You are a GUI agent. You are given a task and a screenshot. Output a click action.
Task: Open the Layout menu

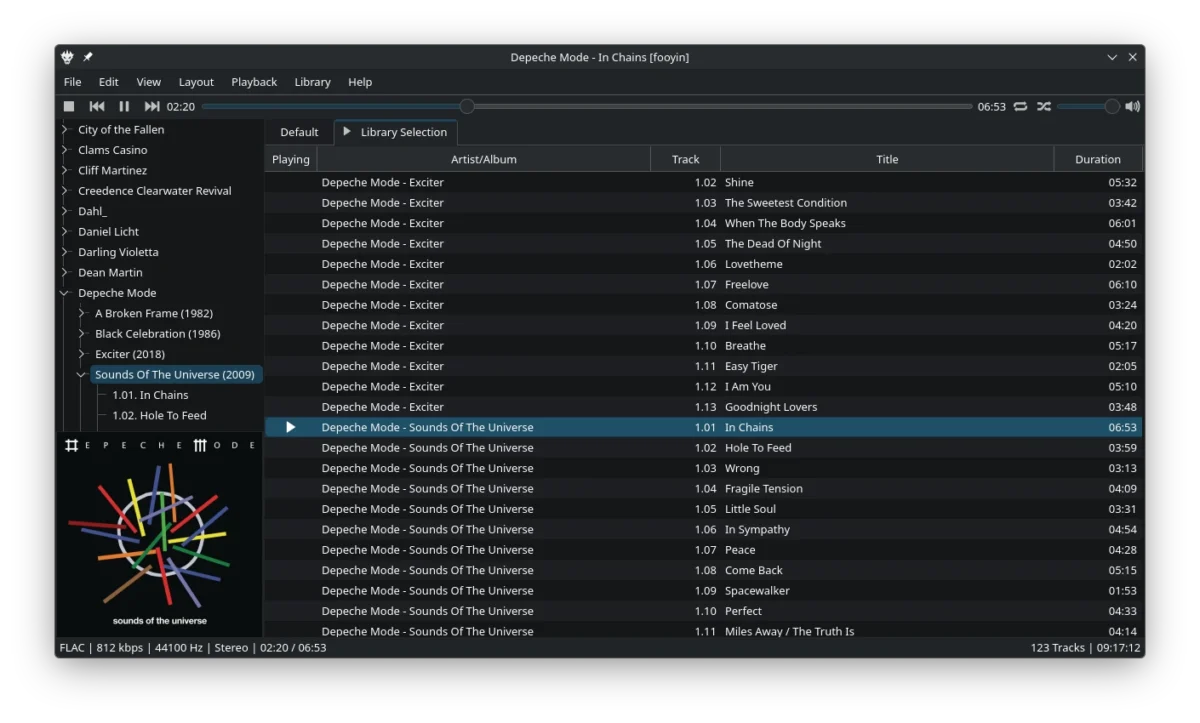[196, 82]
